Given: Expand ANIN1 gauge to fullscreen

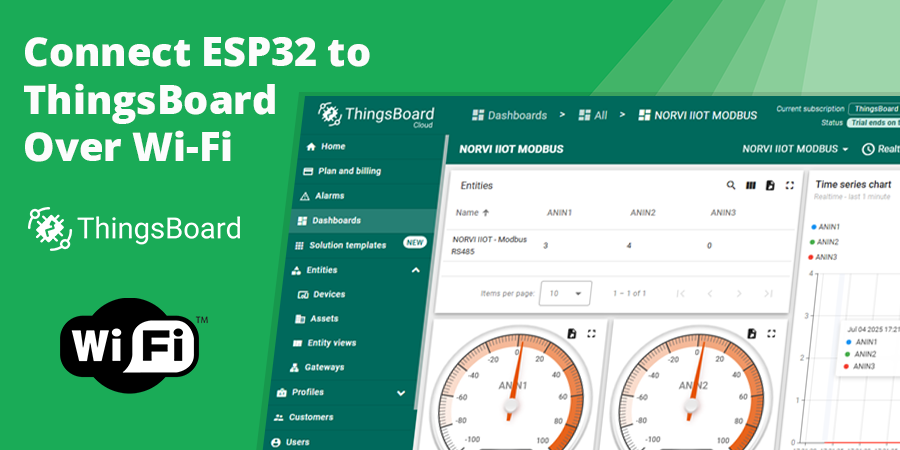Looking at the screenshot, I should tap(591, 333).
